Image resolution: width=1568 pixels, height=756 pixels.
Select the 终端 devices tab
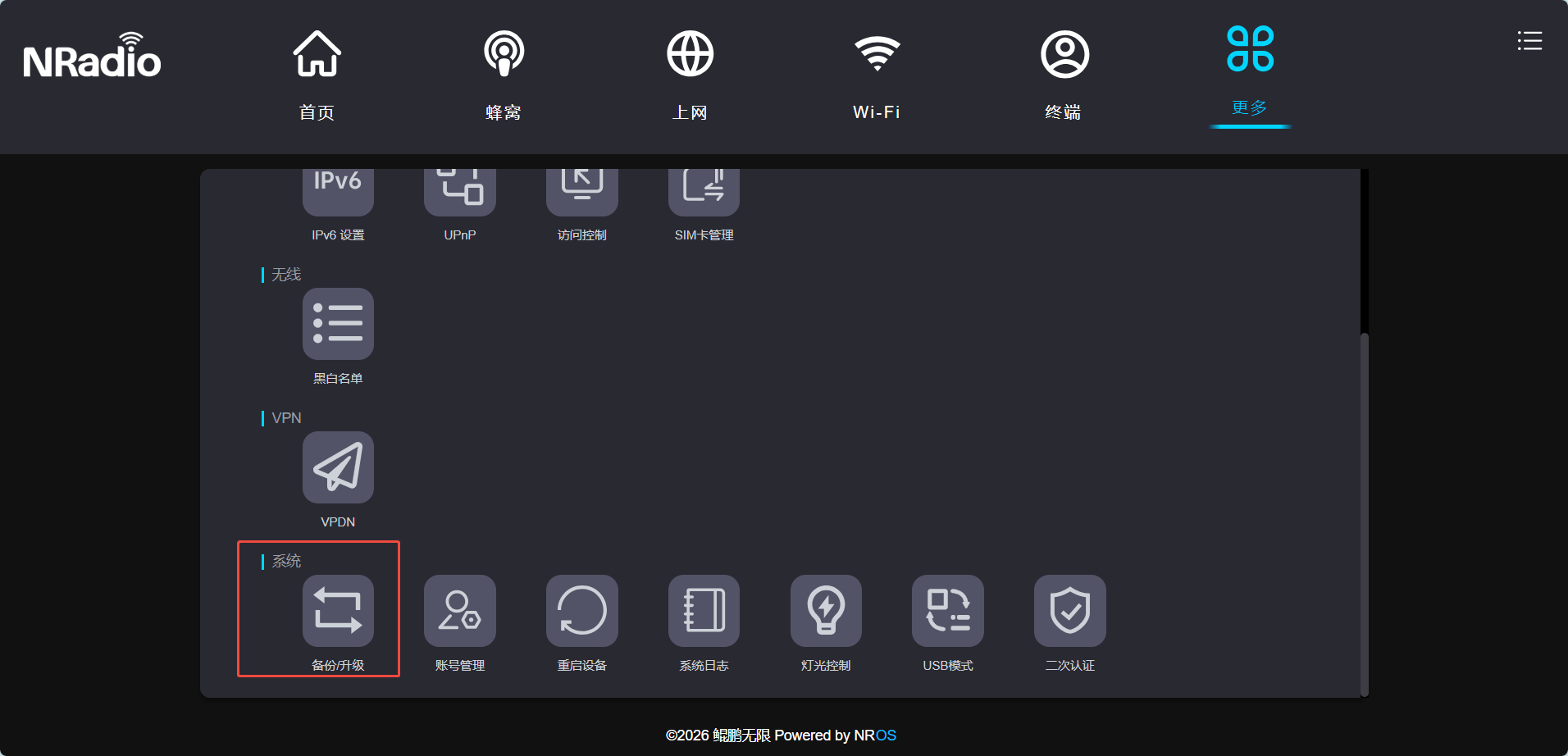(1064, 75)
